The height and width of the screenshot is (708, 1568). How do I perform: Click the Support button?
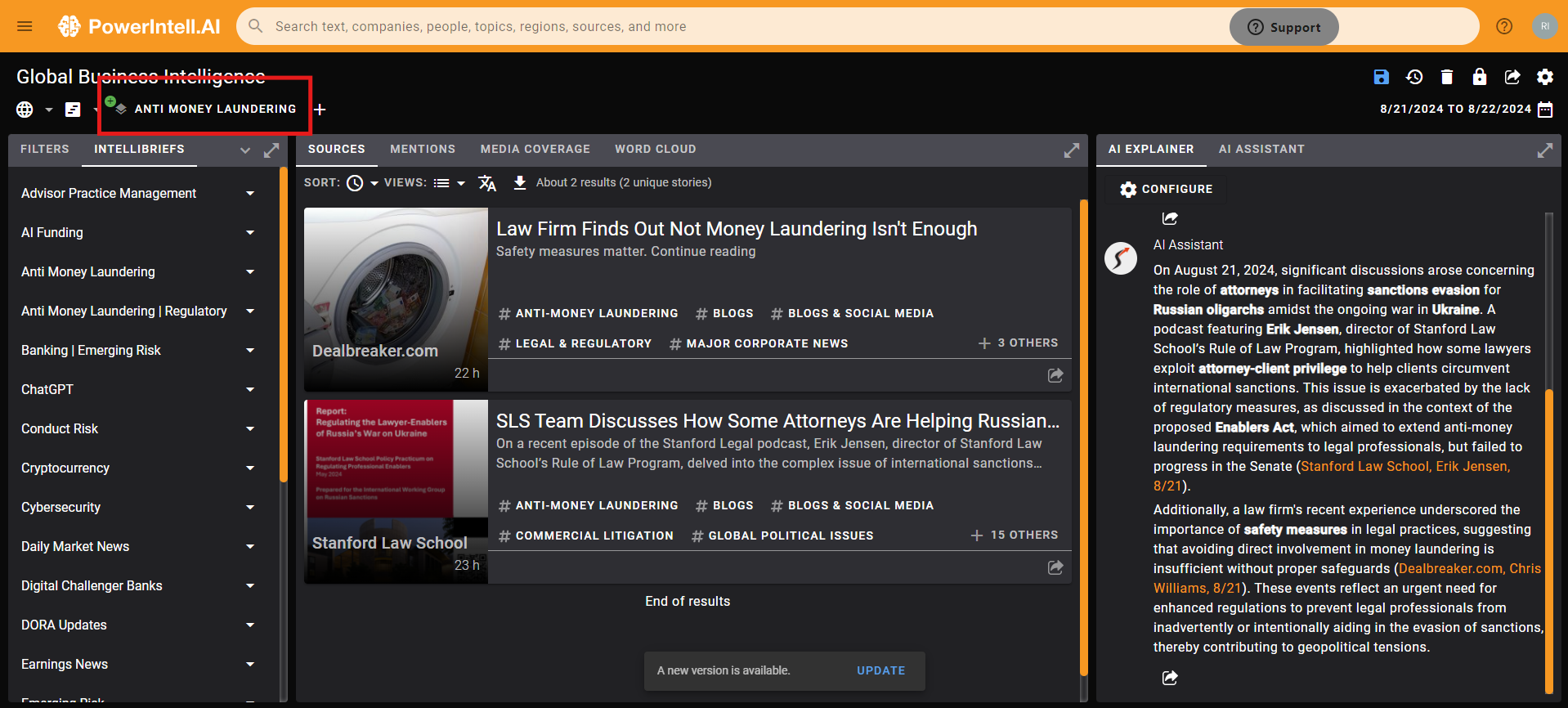(x=1284, y=27)
